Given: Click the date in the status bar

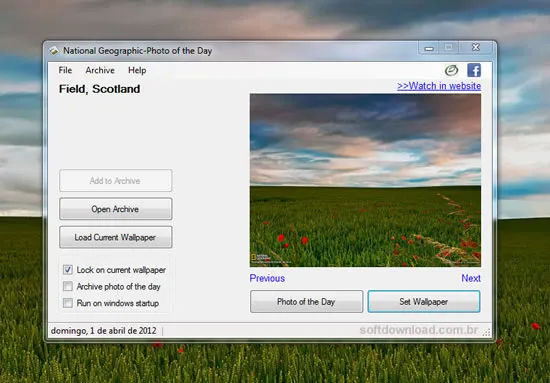Looking at the screenshot, I should tap(103, 331).
